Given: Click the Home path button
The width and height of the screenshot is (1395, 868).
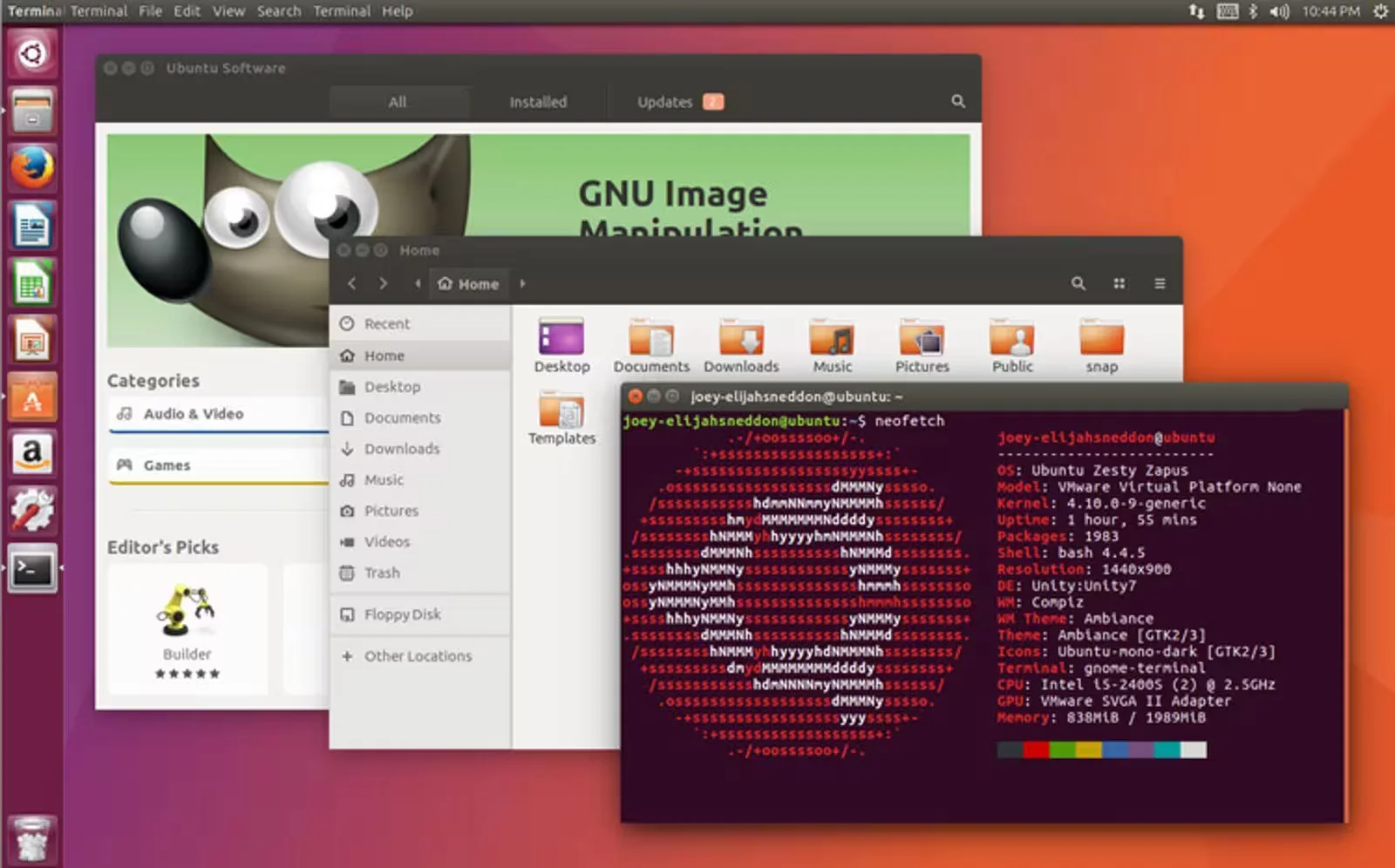Looking at the screenshot, I should [x=469, y=284].
